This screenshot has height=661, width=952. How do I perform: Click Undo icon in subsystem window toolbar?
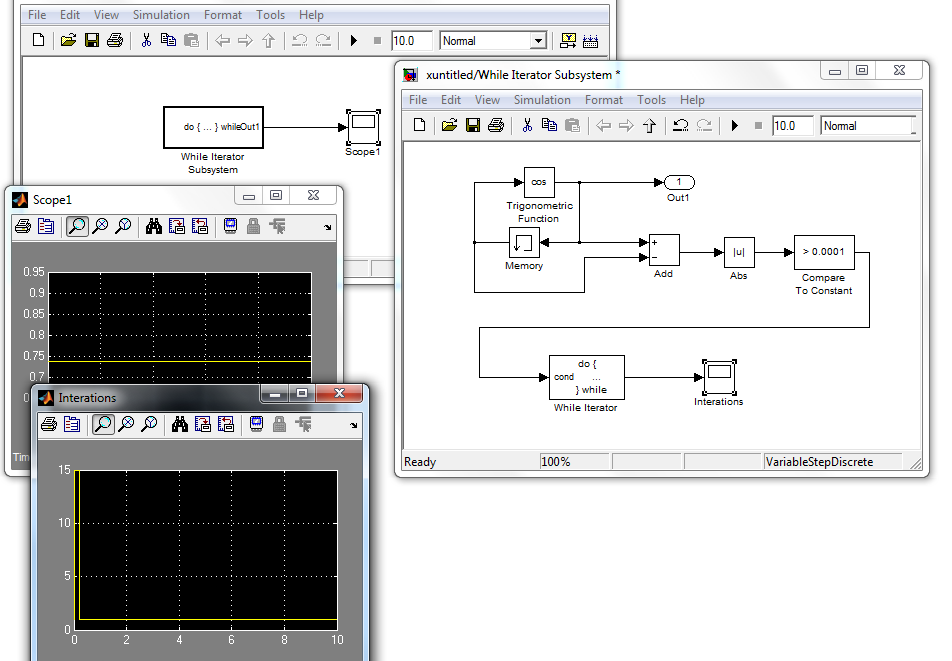click(680, 126)
